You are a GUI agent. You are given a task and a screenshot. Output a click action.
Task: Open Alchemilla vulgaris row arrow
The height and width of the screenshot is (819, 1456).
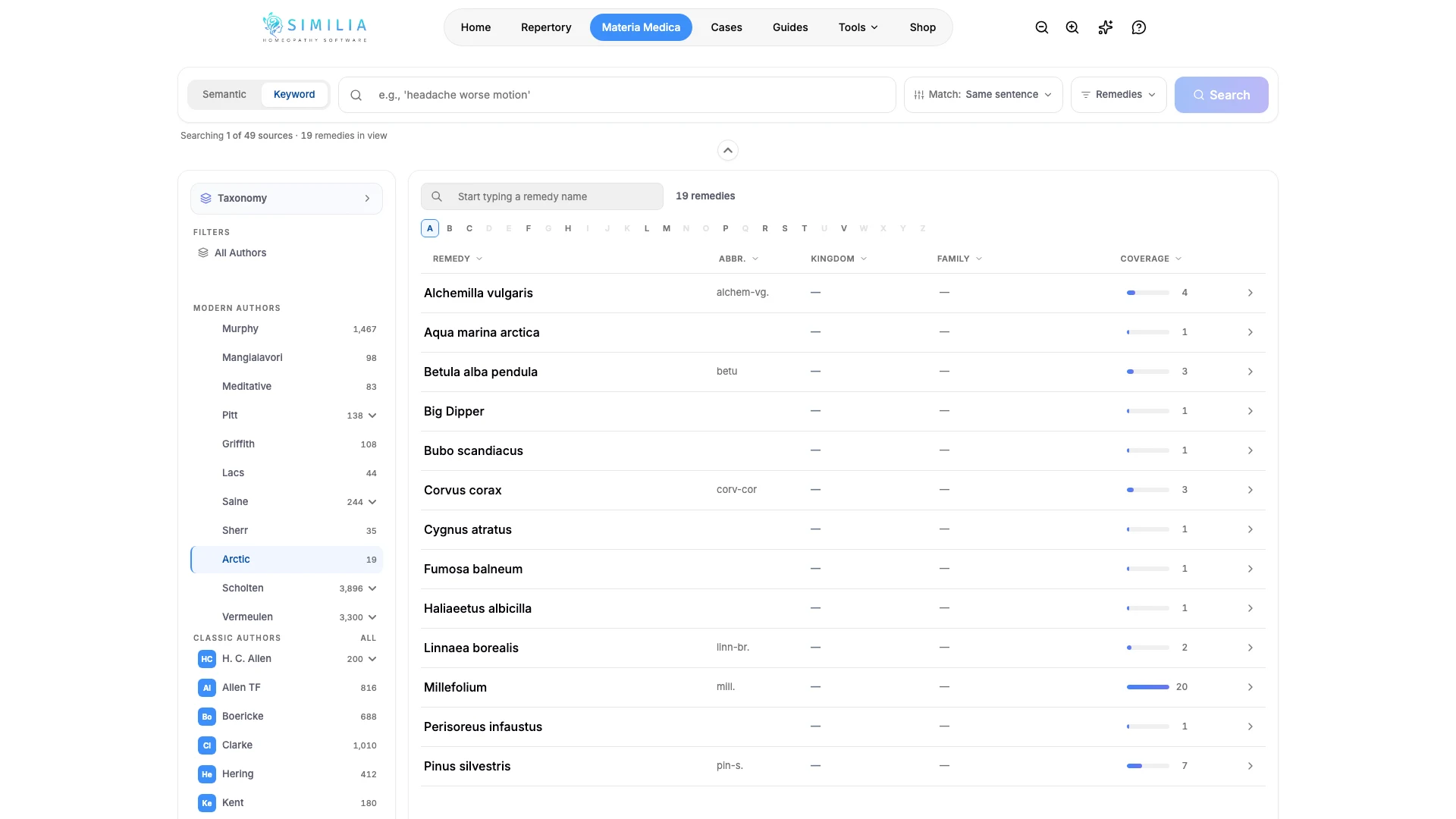[1250, 293]
